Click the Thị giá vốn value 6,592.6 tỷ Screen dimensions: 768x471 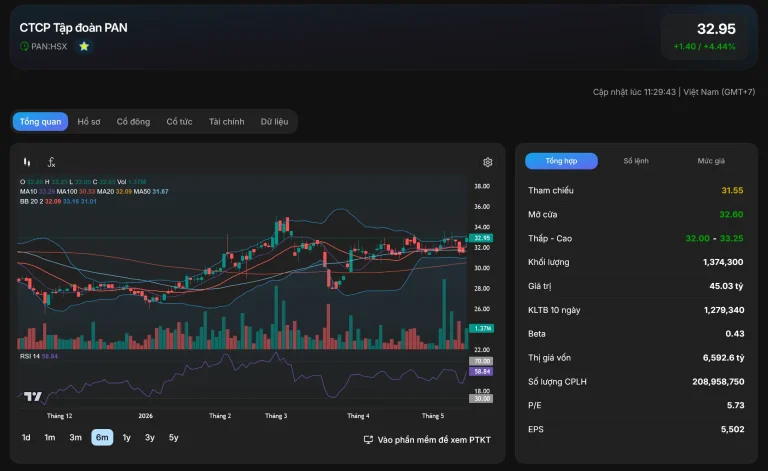pyautogui.click(x=723, y=357)
